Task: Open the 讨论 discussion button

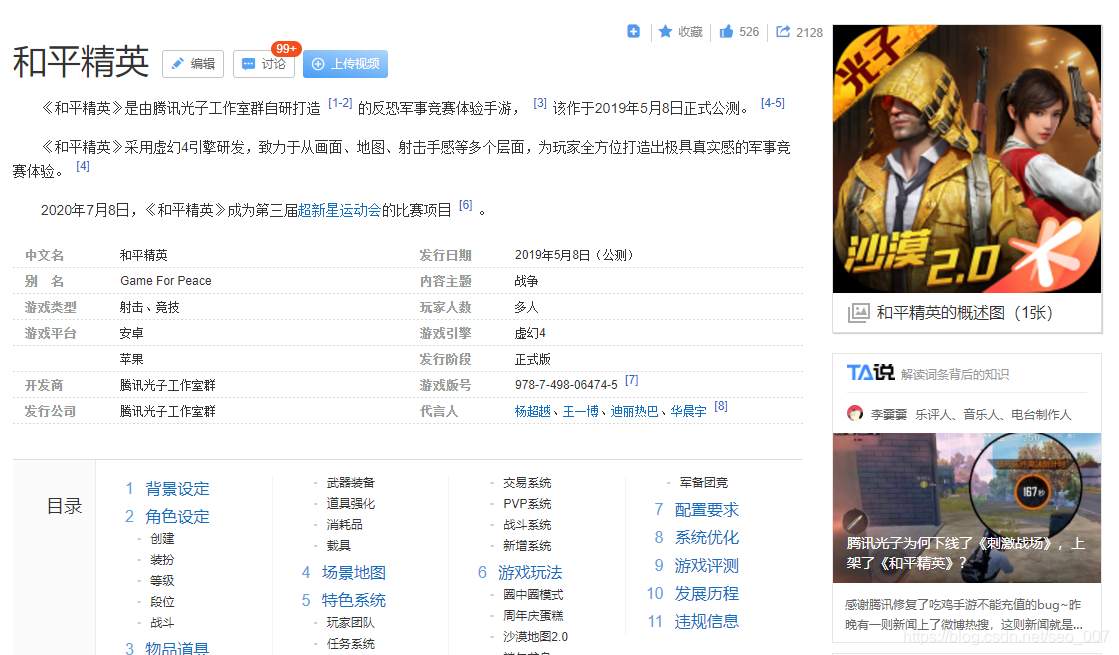Action: [x=264, y=64]
